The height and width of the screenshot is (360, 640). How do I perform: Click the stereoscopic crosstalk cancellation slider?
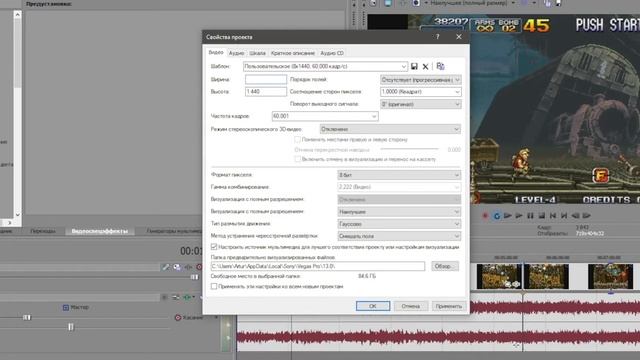409,149
